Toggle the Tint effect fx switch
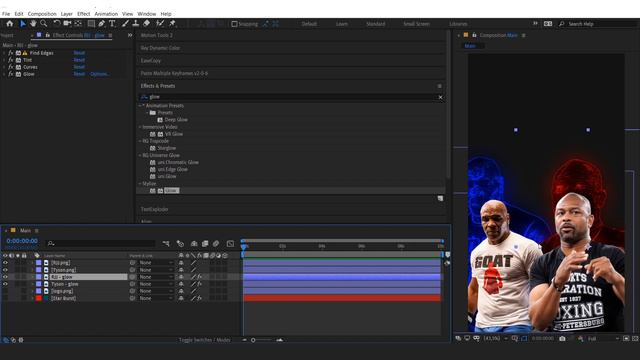 pos(11,60)
